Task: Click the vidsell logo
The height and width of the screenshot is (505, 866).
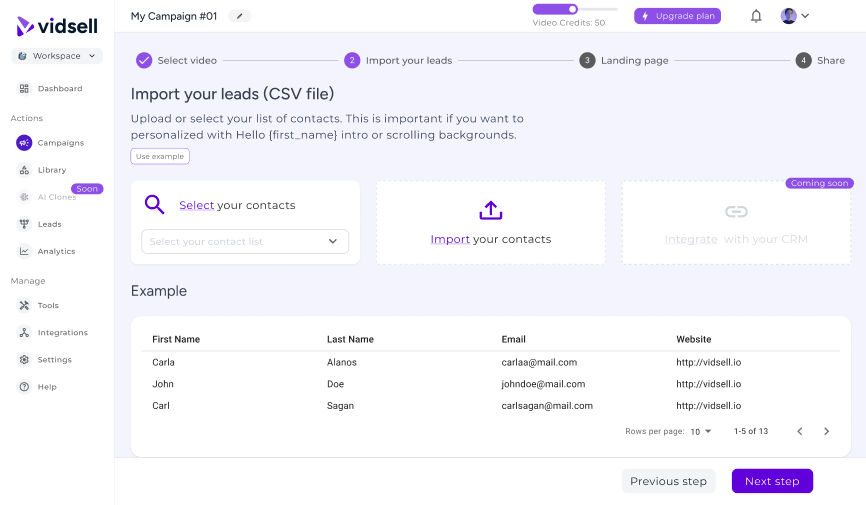Action: [x=57, y=26]
